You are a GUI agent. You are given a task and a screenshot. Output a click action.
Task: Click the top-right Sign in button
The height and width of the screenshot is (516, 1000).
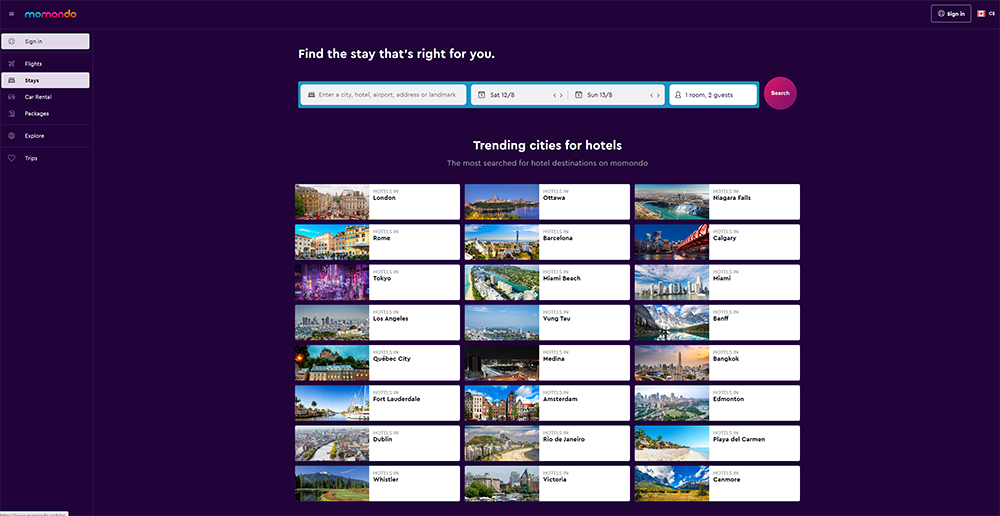[x=951, y=14]
